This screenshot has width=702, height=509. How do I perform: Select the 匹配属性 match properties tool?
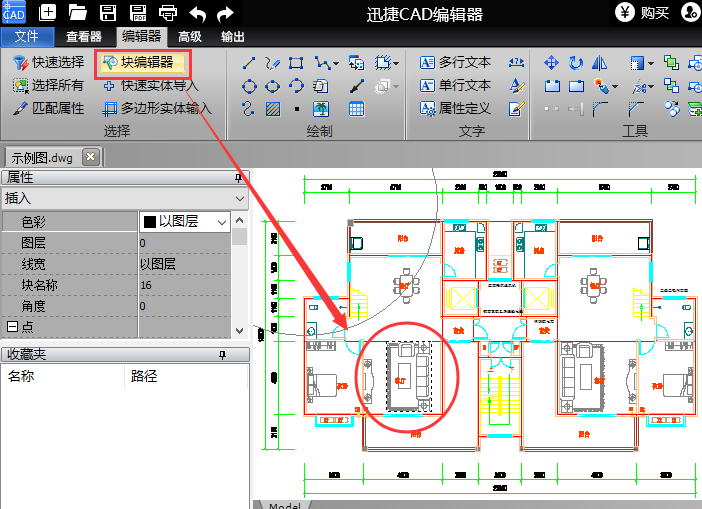49,108
